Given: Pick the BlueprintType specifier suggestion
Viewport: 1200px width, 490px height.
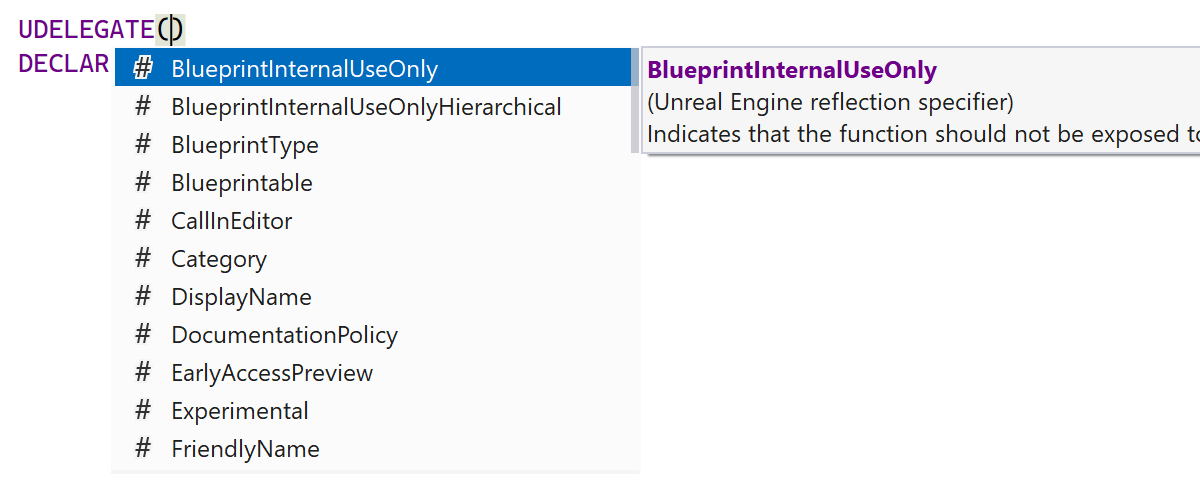Looking at the screenshot, I should click(x=245, y=145).
